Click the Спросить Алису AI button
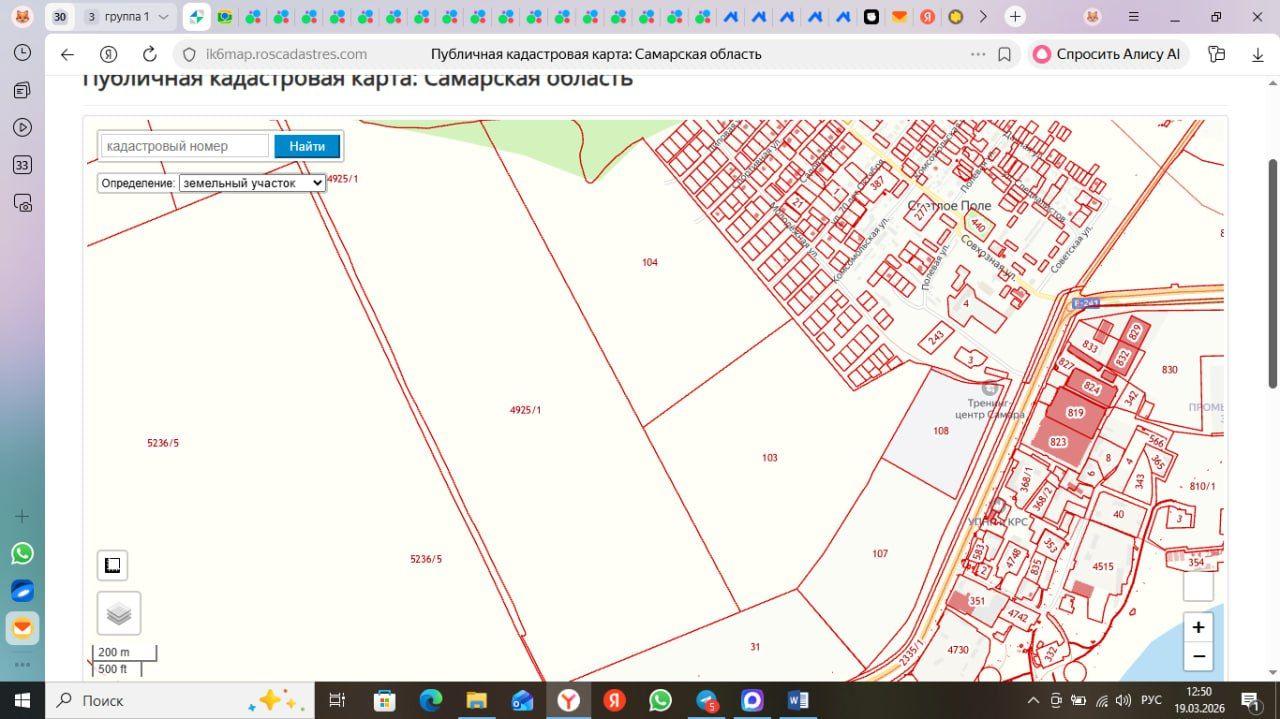 [1108, 54]
